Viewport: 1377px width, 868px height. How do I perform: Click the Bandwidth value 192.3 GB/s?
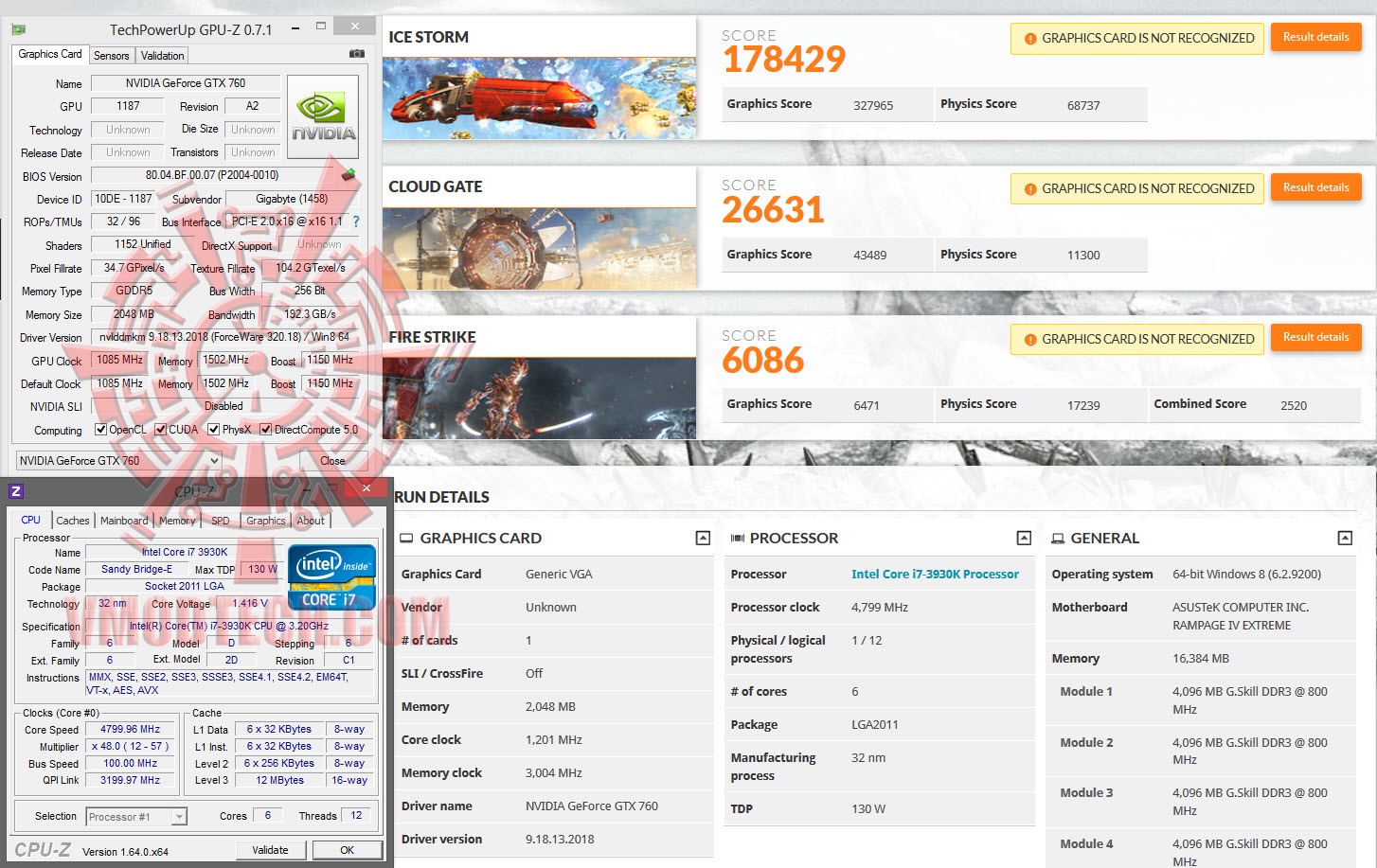pyautogui.click(x=311, y=314)
